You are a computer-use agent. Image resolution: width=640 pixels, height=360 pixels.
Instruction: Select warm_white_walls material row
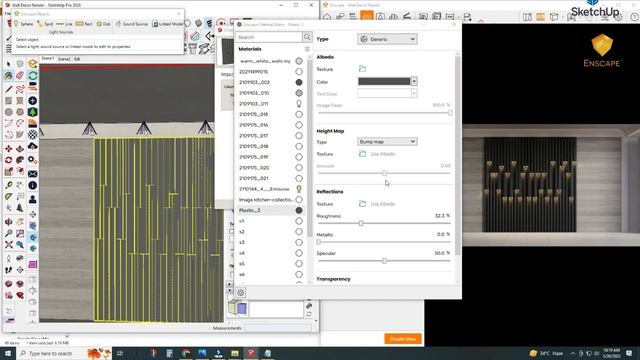click(271, 61)
